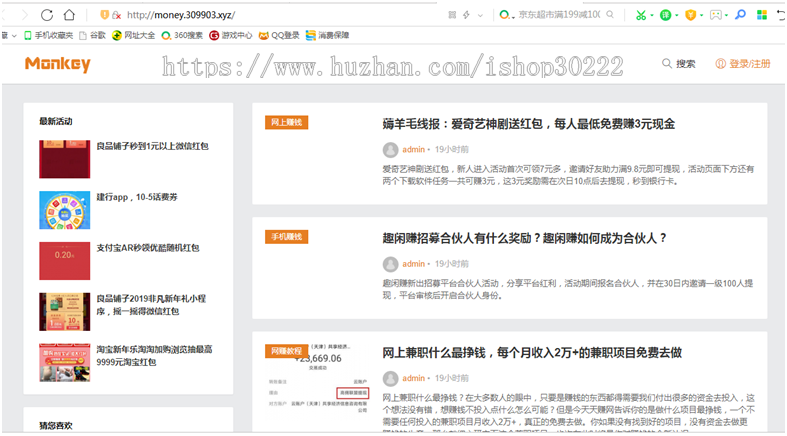This screenshot has width=787, height=436.
Task: Open dropdown next to game controller icon
Action: pyautogui.click(x=726, y=16)
